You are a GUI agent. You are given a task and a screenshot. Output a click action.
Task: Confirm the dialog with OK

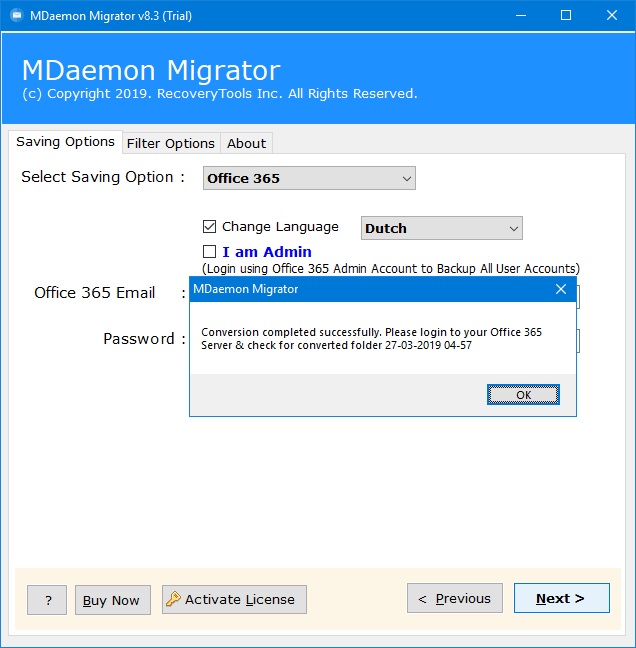click(523, 395)
